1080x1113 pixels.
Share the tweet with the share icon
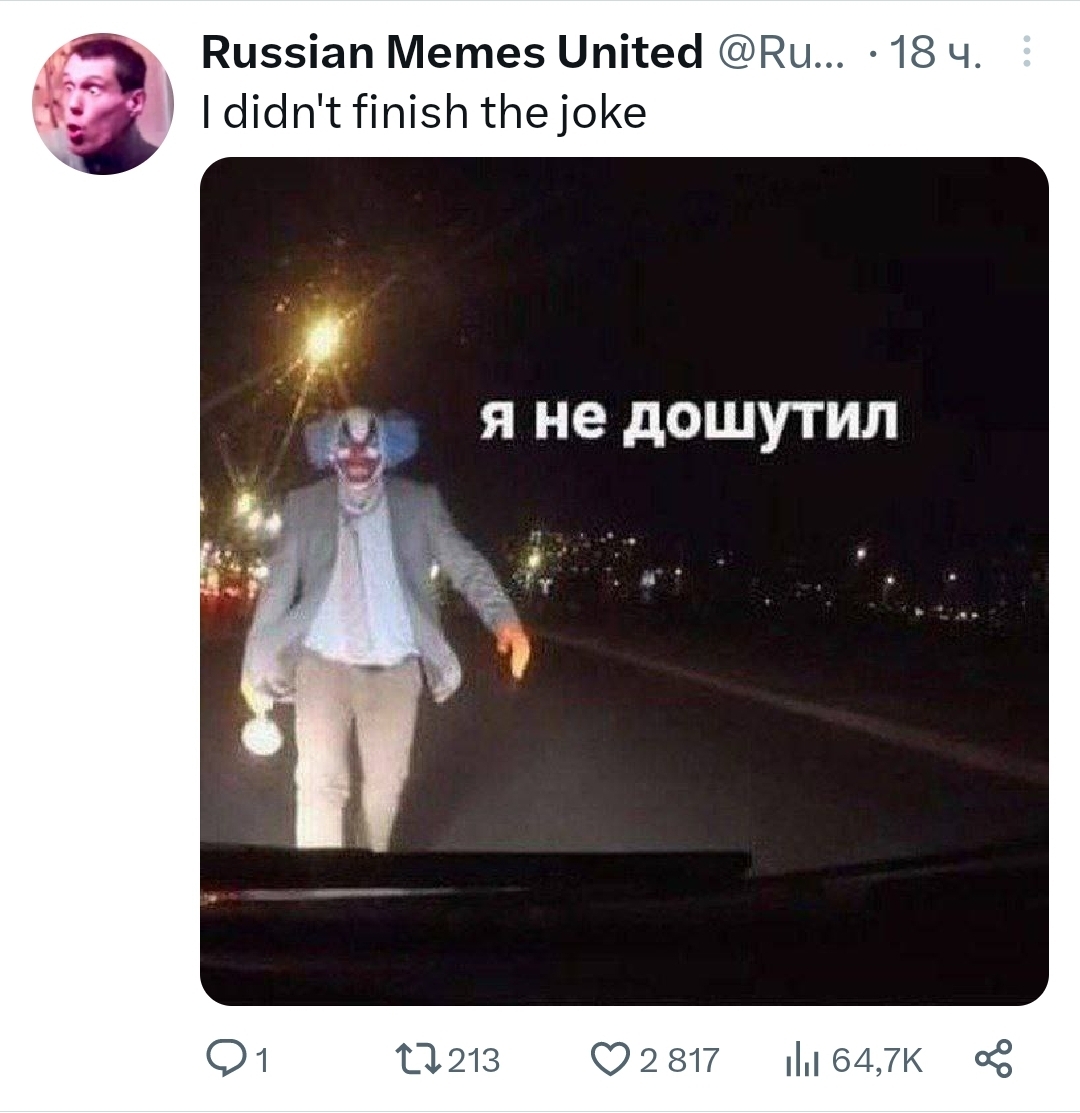[x=993, y=1059]
